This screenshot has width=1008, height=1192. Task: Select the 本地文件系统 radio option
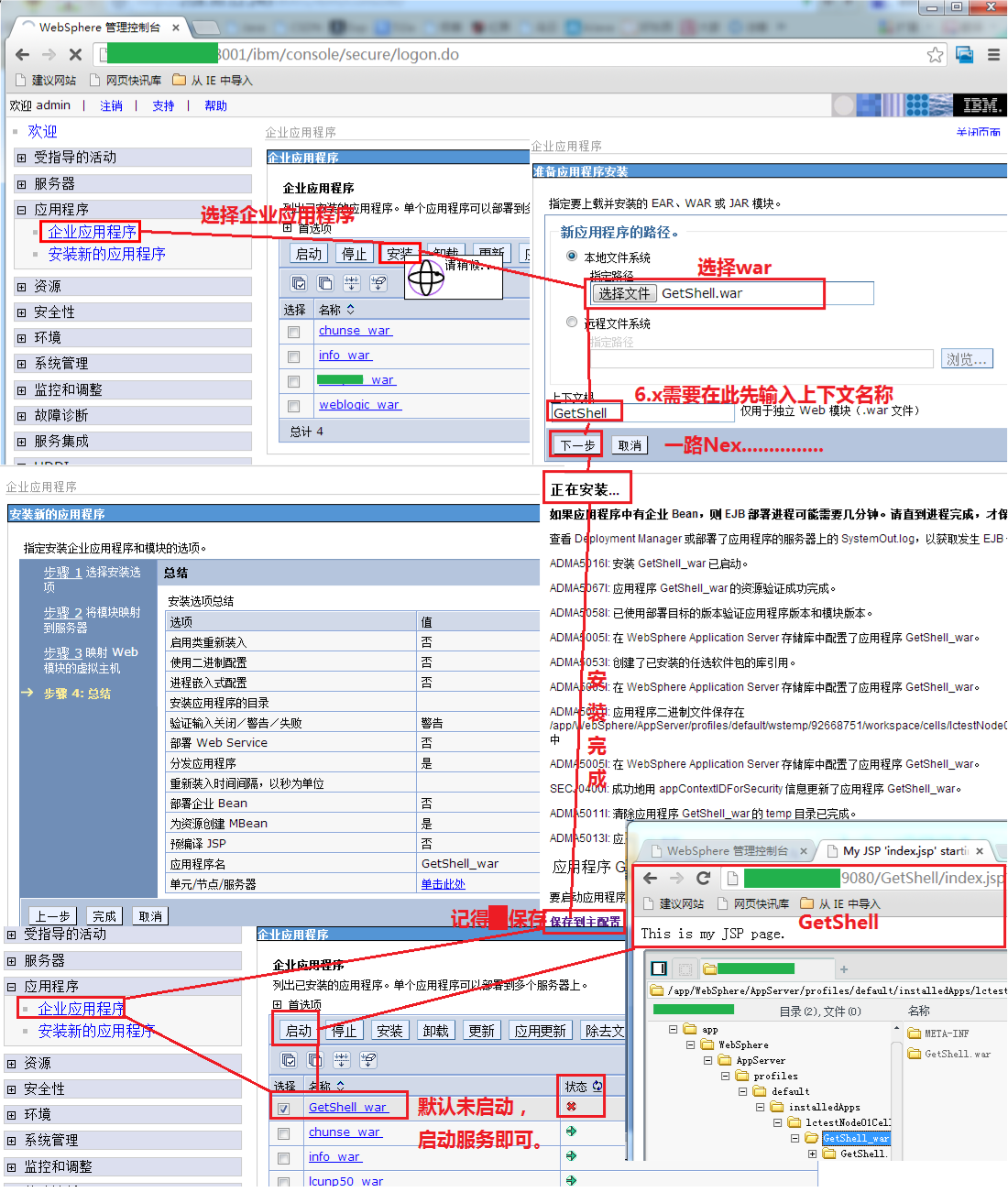[572, 257]
